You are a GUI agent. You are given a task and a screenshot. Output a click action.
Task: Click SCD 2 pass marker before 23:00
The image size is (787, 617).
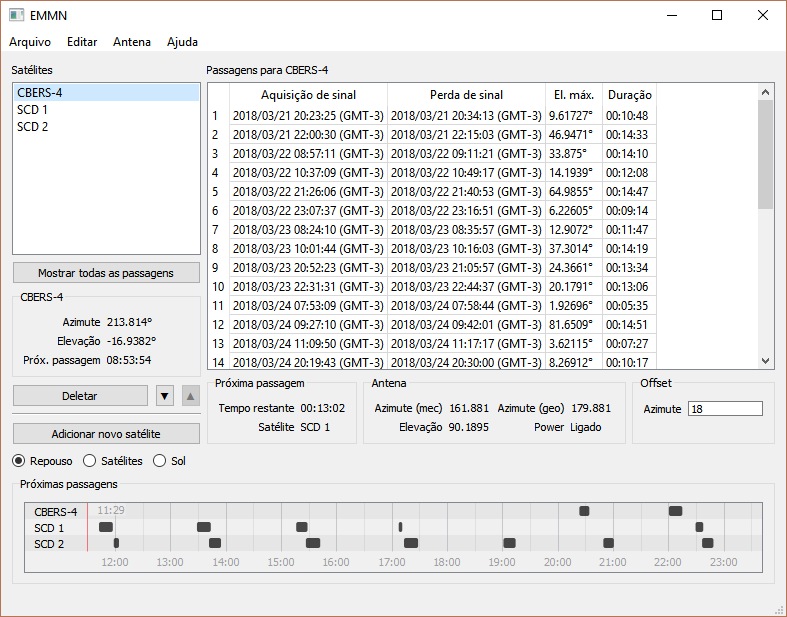708,543
